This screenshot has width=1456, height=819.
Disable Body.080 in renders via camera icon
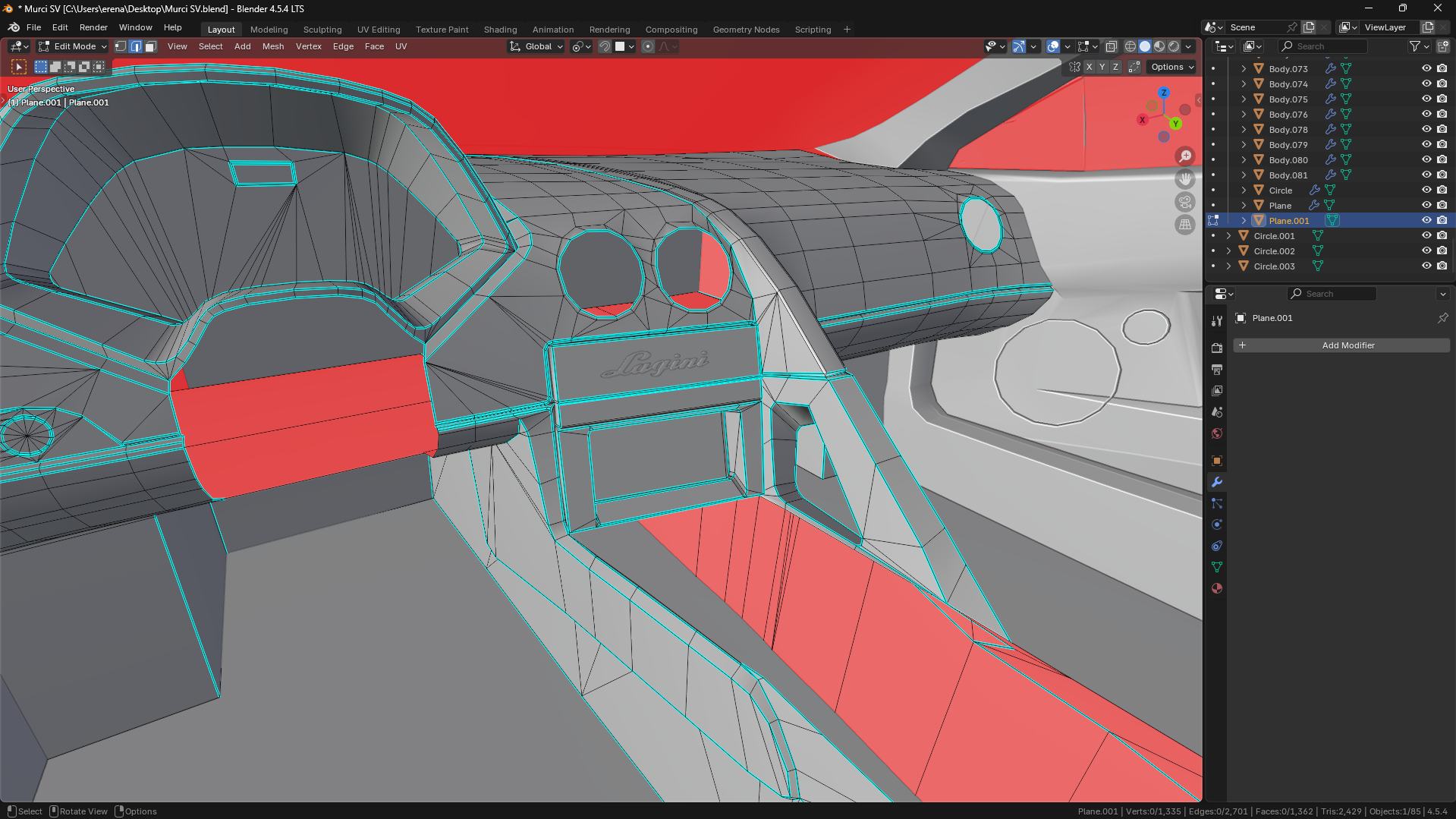pos(1442,159)
